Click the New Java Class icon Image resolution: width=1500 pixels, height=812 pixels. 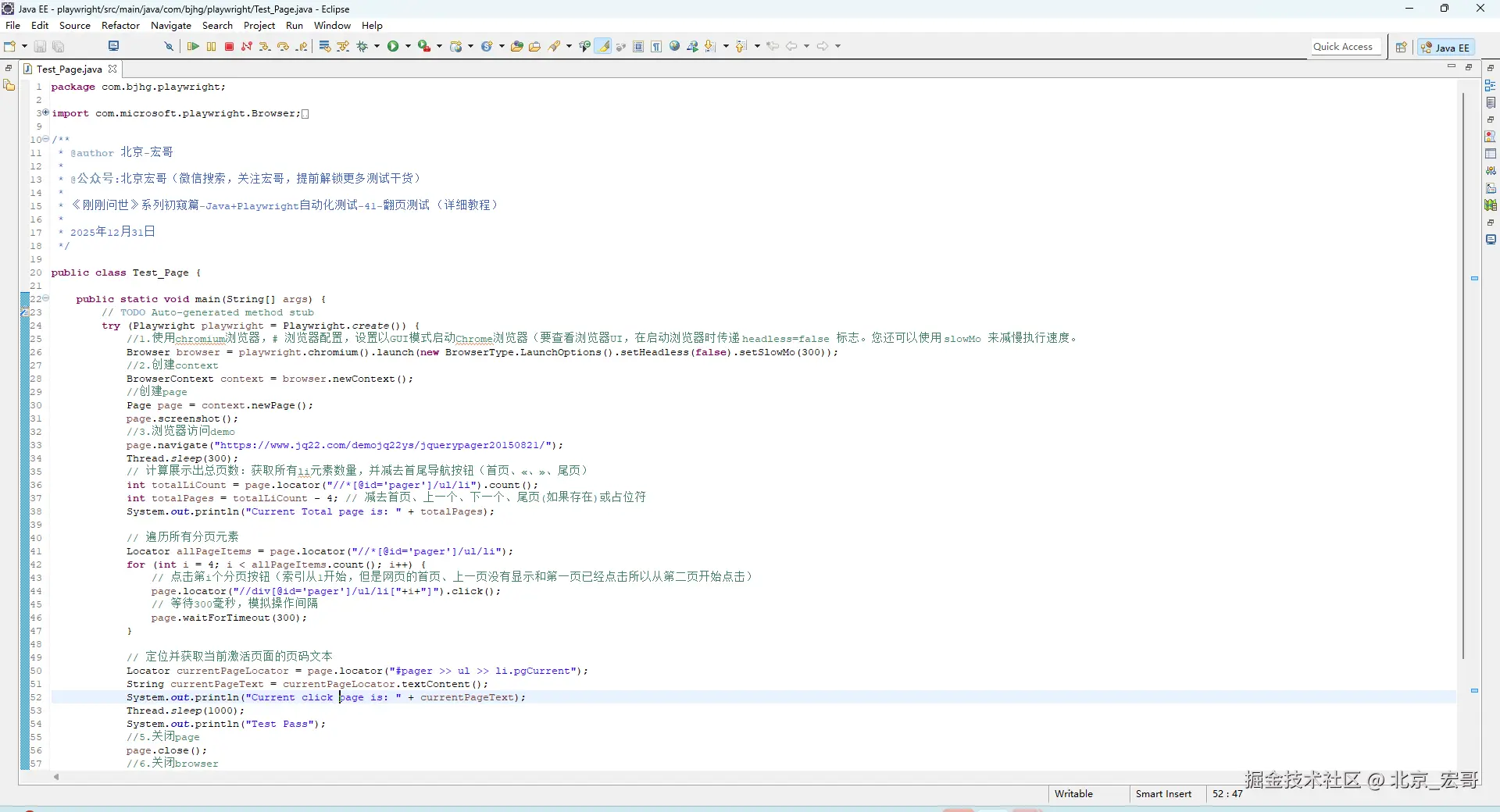(x=487, y=47)
